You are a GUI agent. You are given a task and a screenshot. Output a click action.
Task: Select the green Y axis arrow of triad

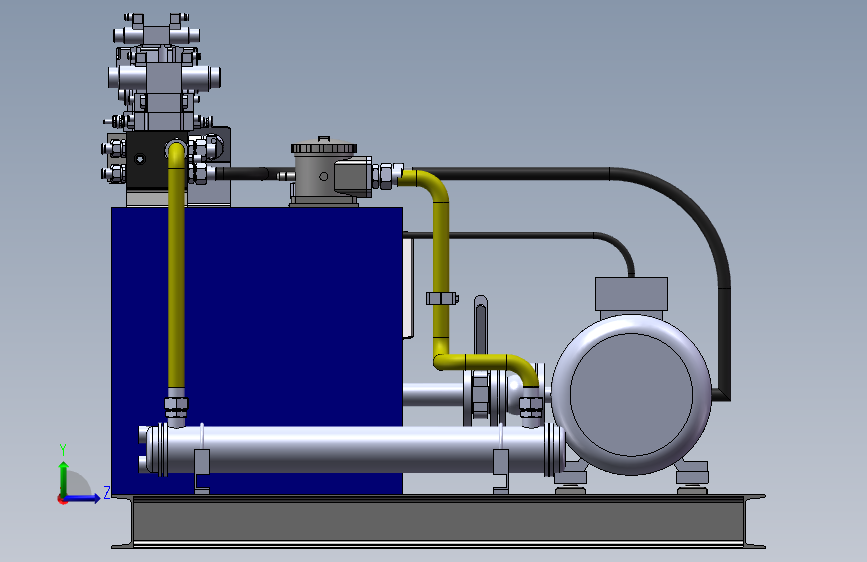(x=64, y=478)
